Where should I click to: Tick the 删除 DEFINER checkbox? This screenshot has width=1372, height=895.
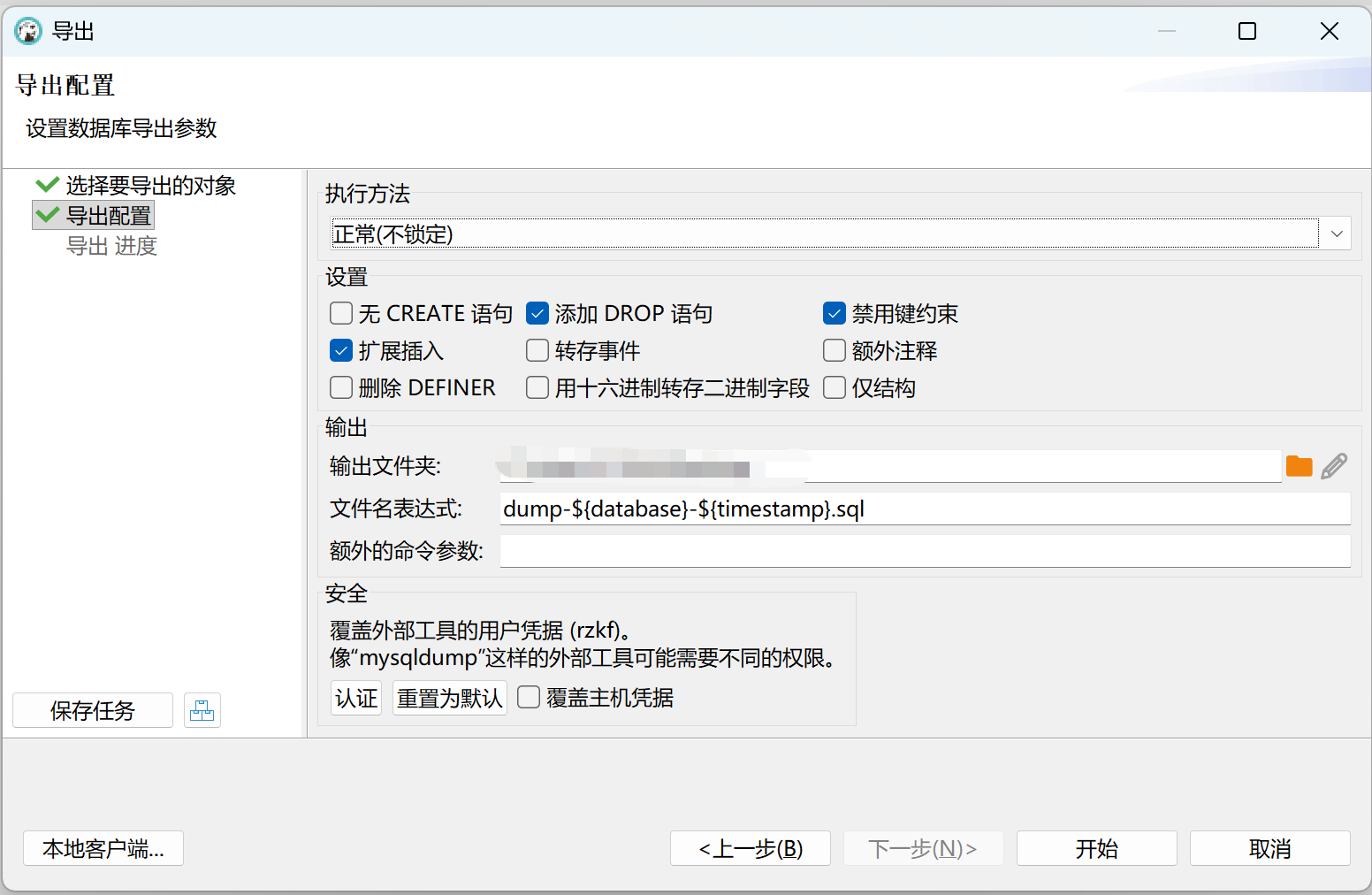coord(341,387)
